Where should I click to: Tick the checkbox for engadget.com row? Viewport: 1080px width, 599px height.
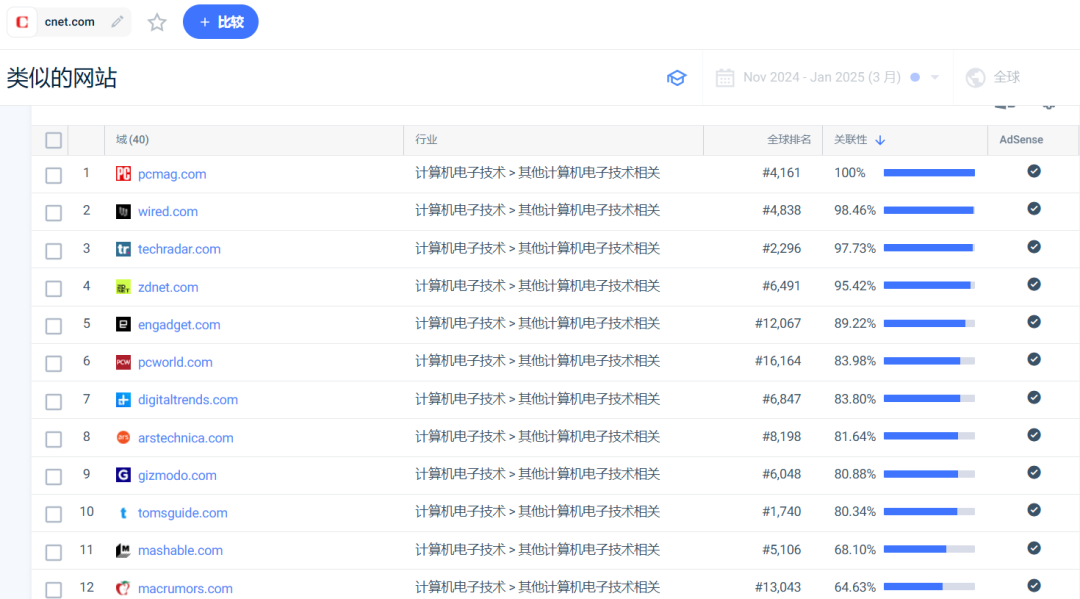pyautogui.click(x=54, y=326)
